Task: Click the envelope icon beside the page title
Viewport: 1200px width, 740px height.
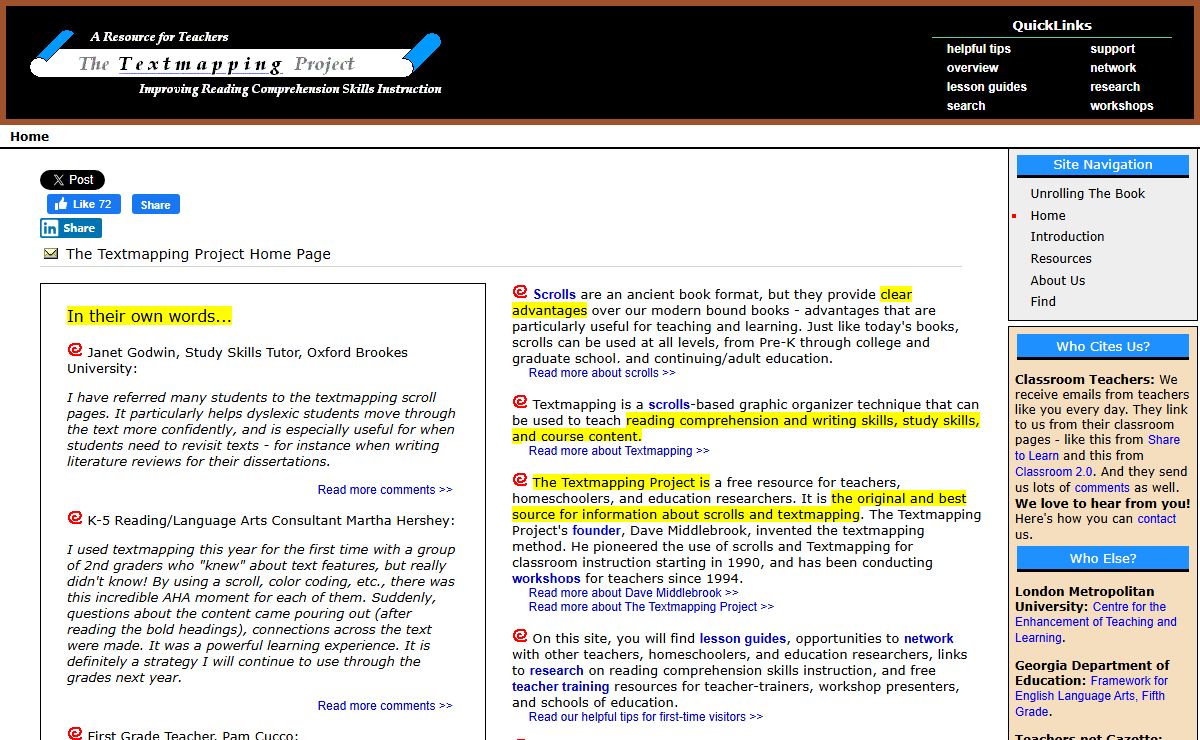Action: [51, 254]
